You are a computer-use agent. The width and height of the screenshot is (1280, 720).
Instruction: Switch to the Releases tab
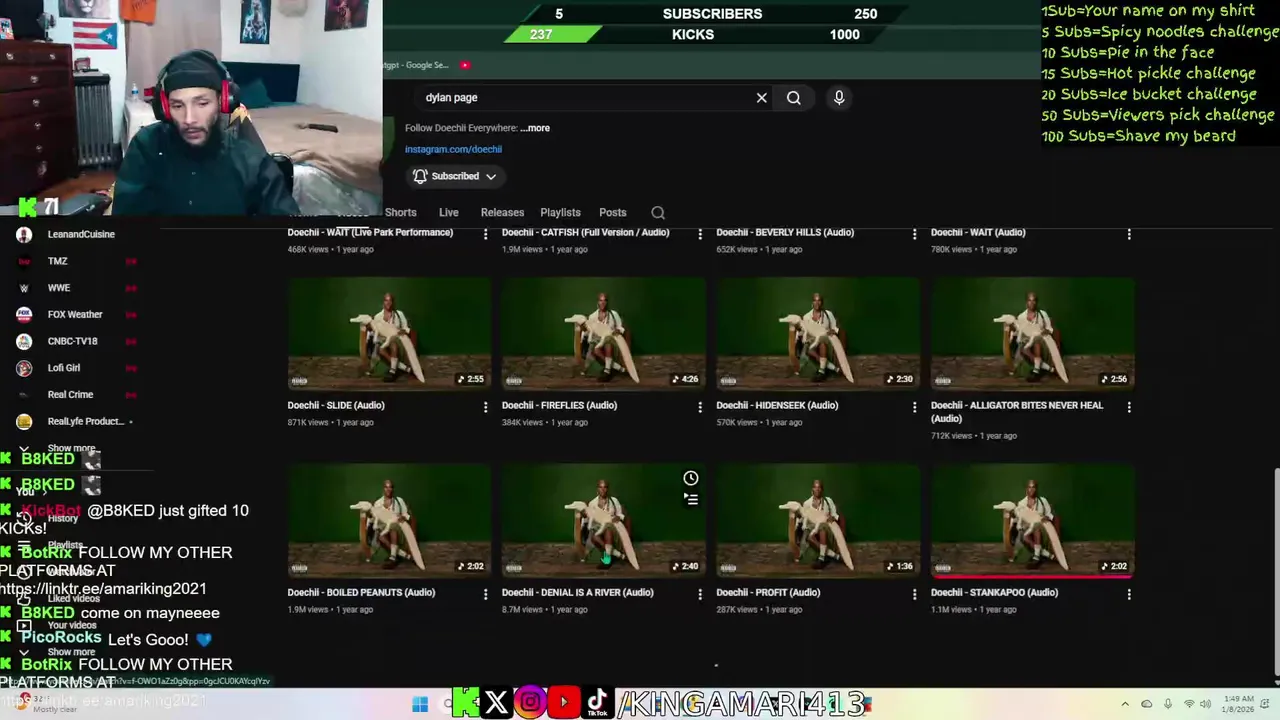click(502, 212)
